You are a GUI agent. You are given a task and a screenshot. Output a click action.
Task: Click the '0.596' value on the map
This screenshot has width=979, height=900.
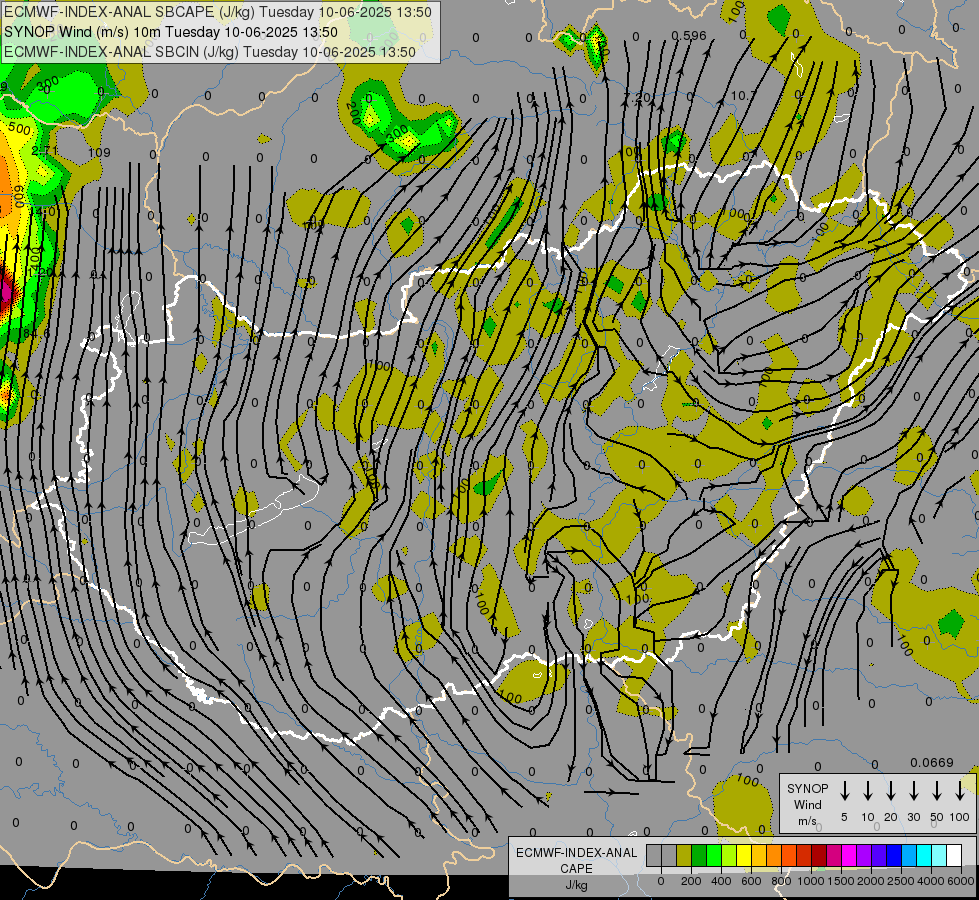(x=689, y=36)
